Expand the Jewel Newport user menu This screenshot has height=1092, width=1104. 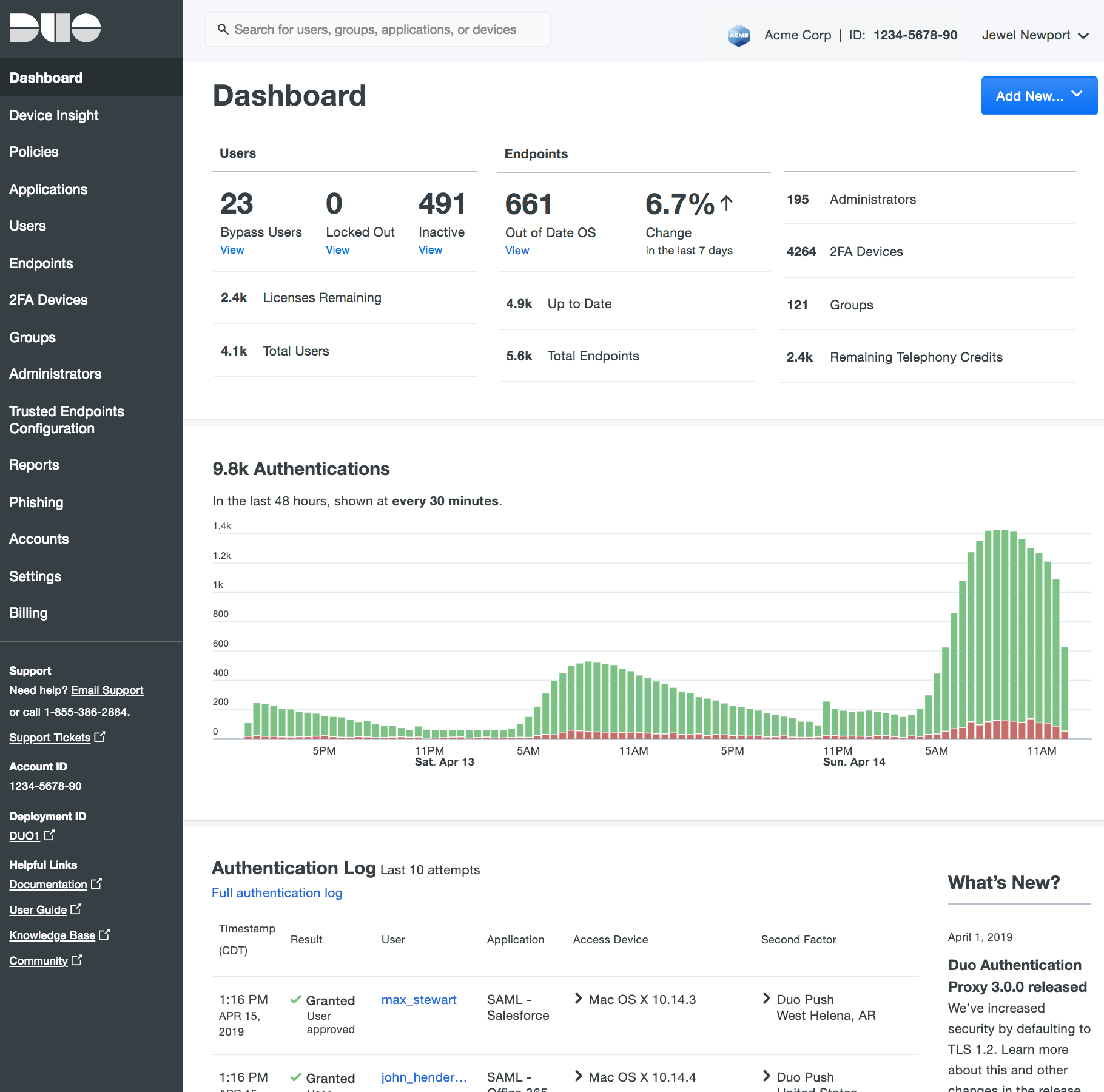point(1034,35)
